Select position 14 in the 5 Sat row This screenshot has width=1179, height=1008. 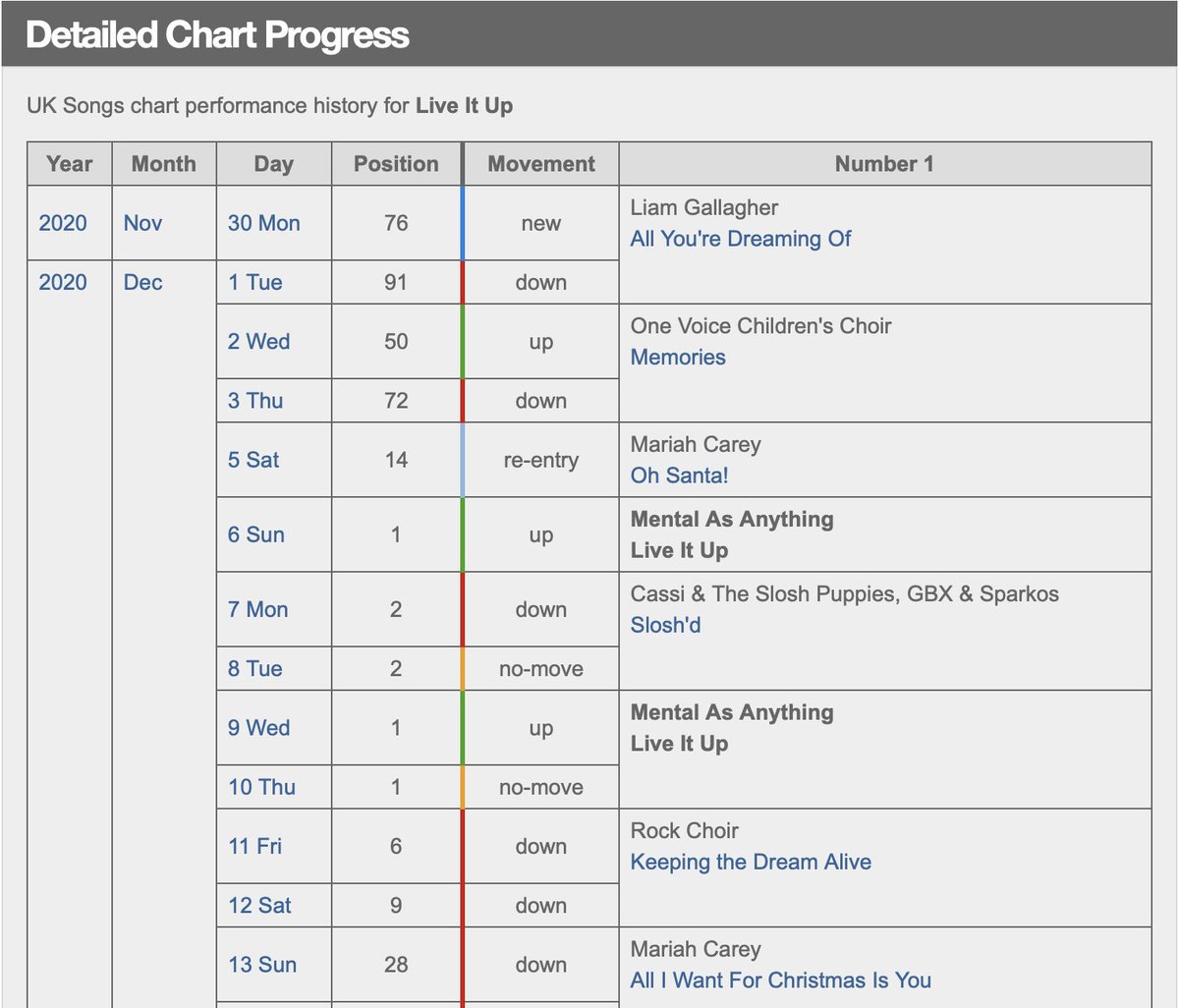pos(396,460)
